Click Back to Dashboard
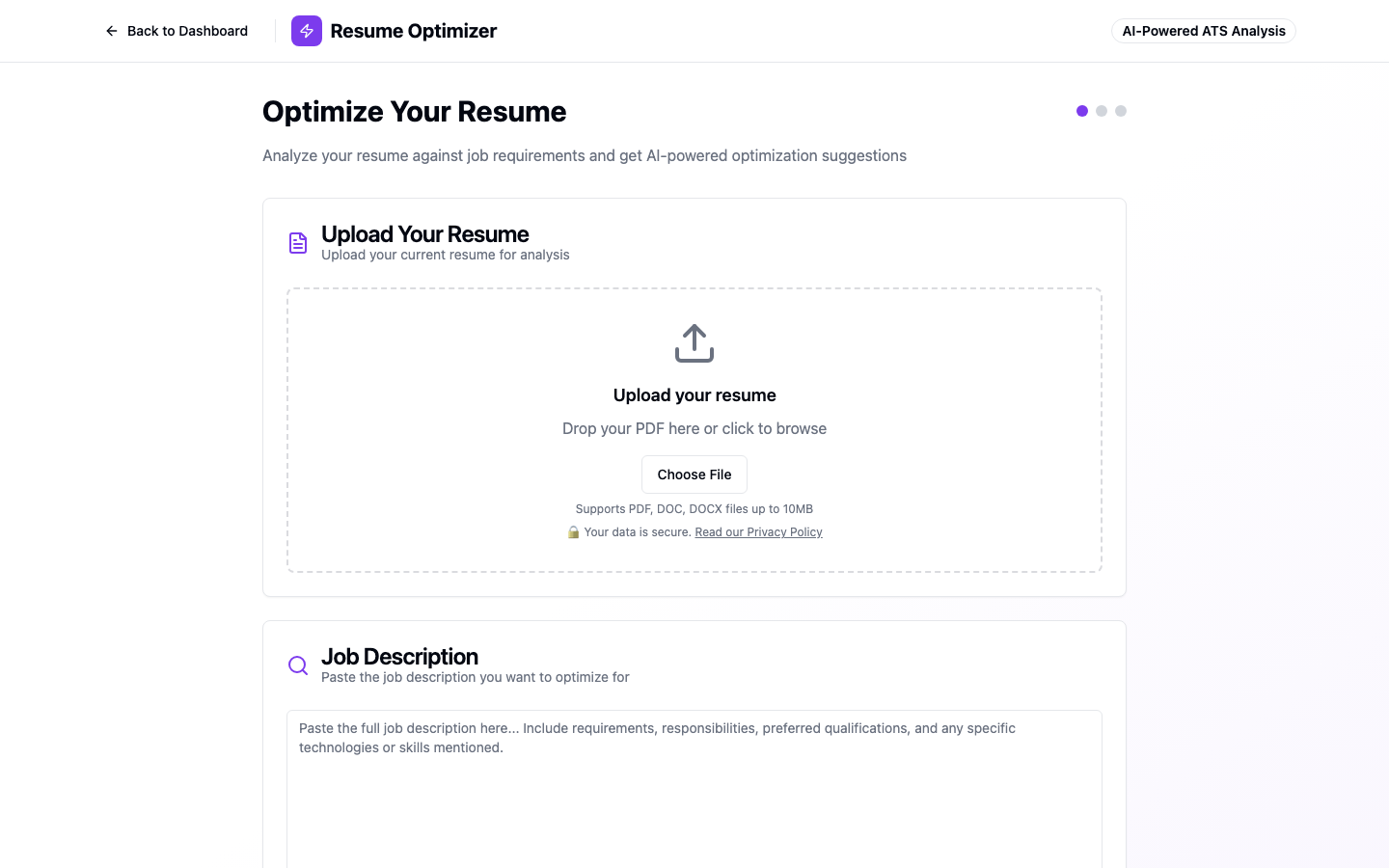The height and width of the screenshot is (868, 1389). coord(187,31)
